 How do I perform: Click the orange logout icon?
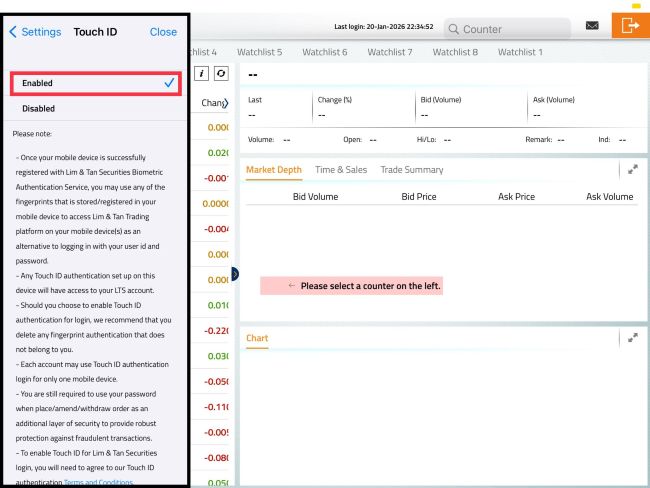click(631, 26)
